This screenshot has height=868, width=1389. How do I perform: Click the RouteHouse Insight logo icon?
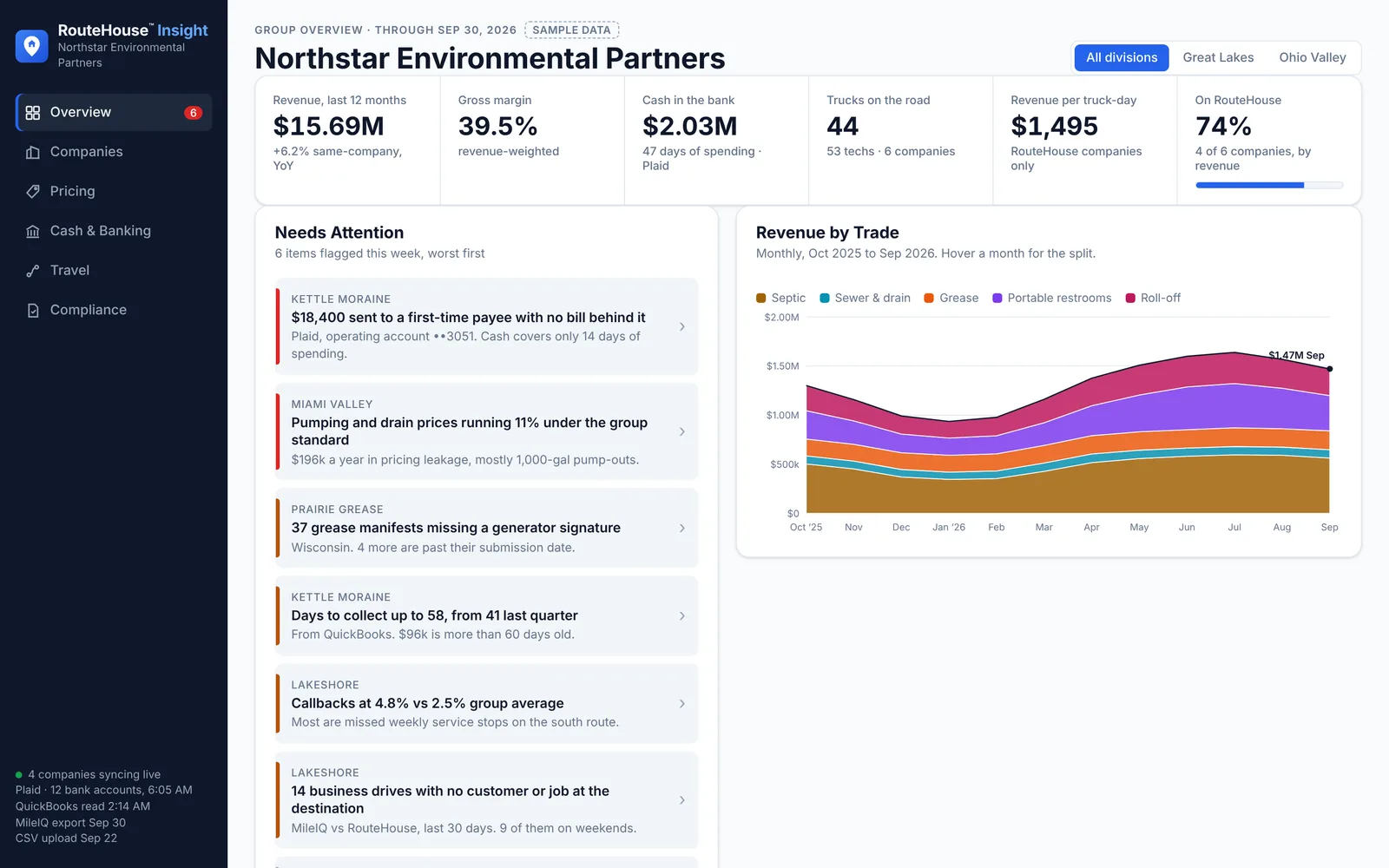(32, 46)
